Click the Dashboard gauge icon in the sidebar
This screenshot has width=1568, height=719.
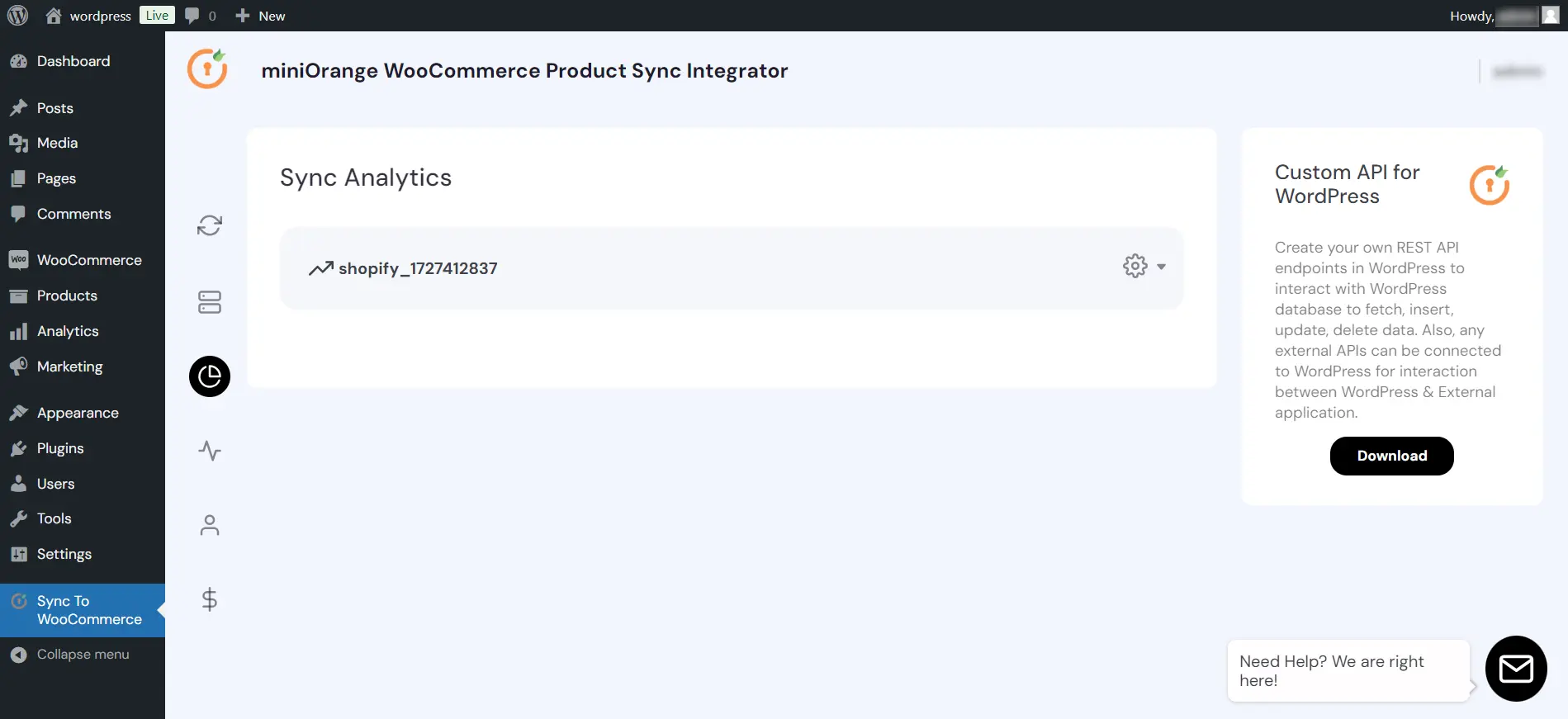tap(18, 61)
